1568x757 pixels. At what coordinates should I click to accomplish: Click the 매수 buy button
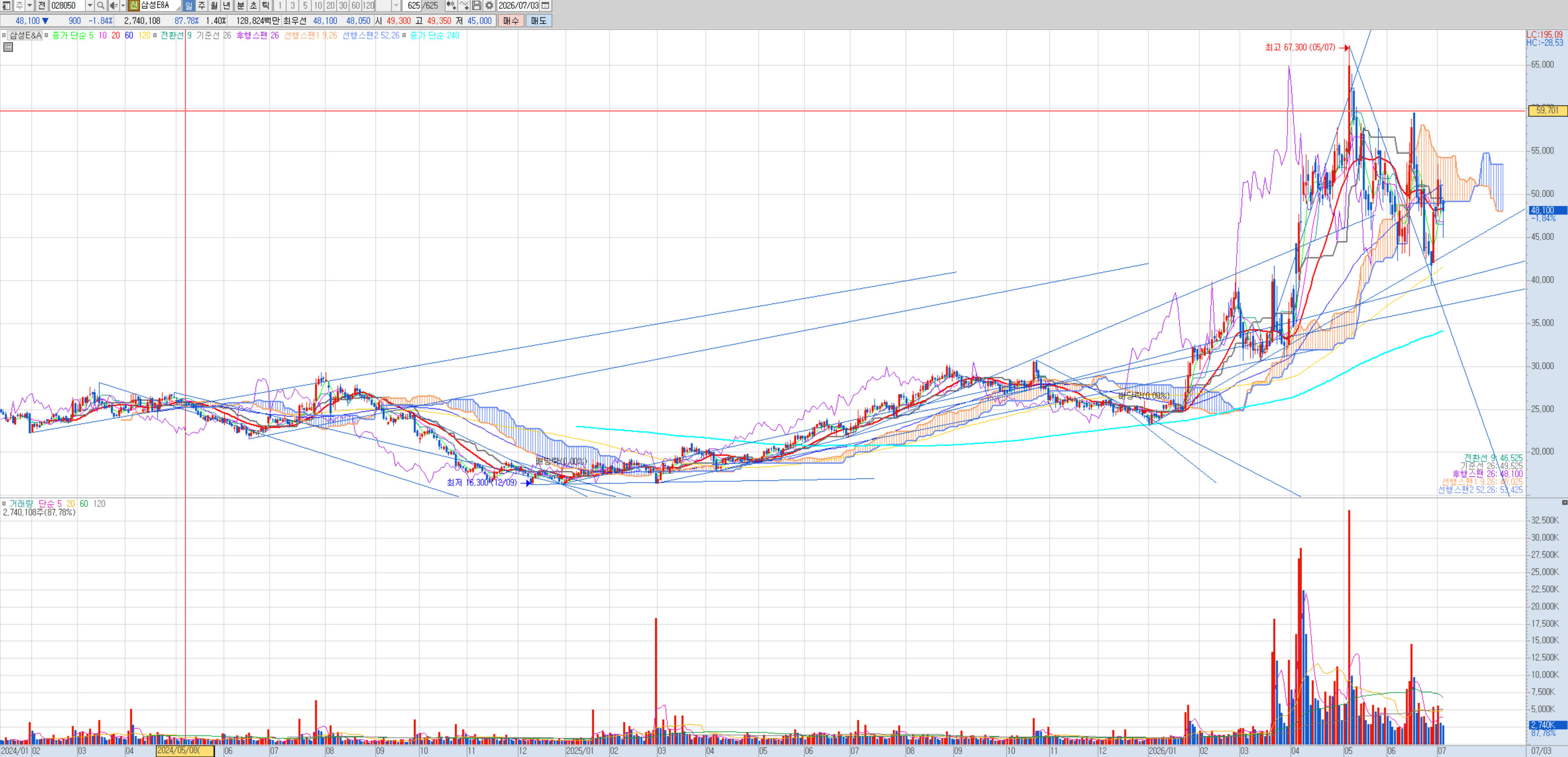coord(511,21)
